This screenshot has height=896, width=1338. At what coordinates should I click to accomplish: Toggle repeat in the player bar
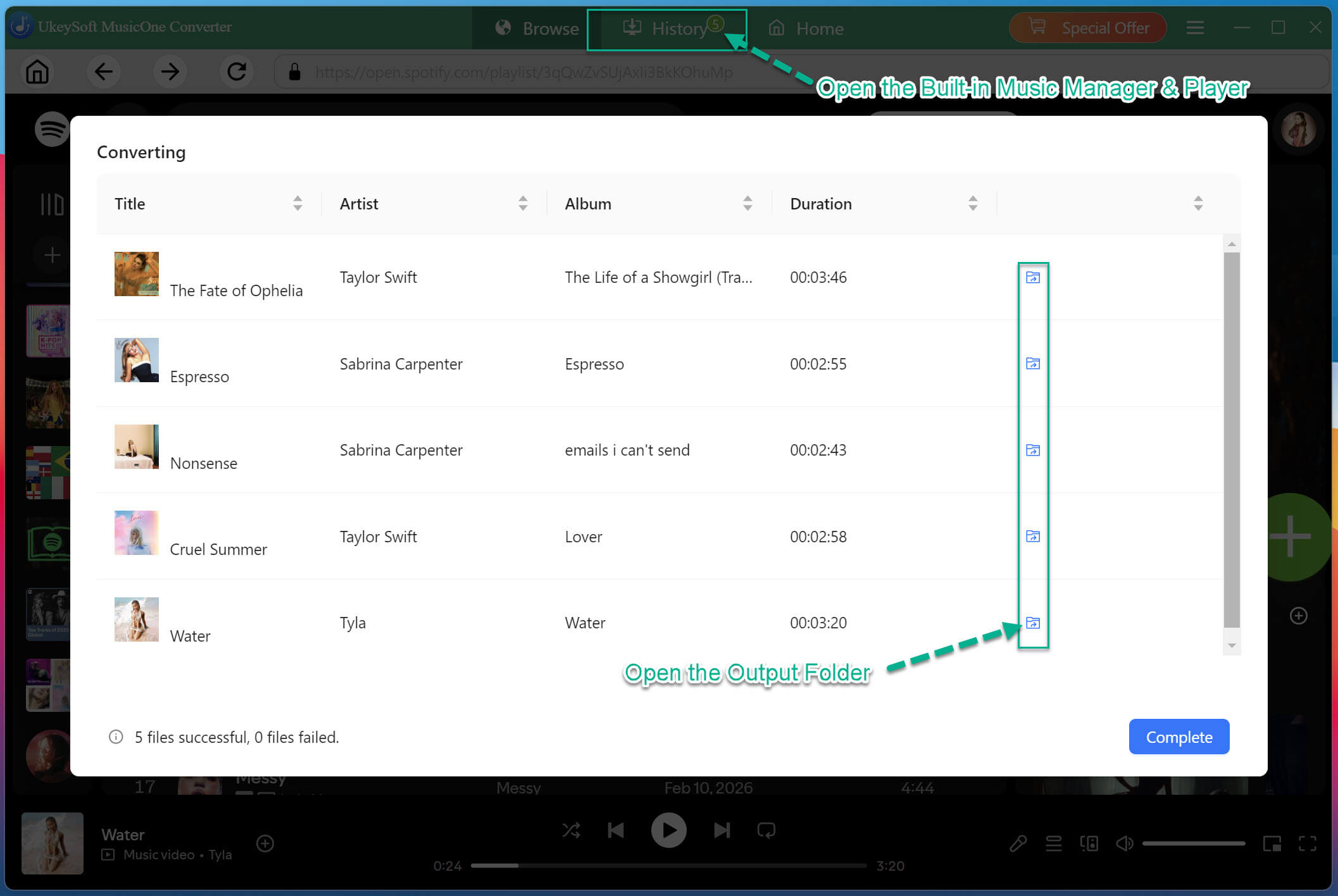click(x=766, y=830)
